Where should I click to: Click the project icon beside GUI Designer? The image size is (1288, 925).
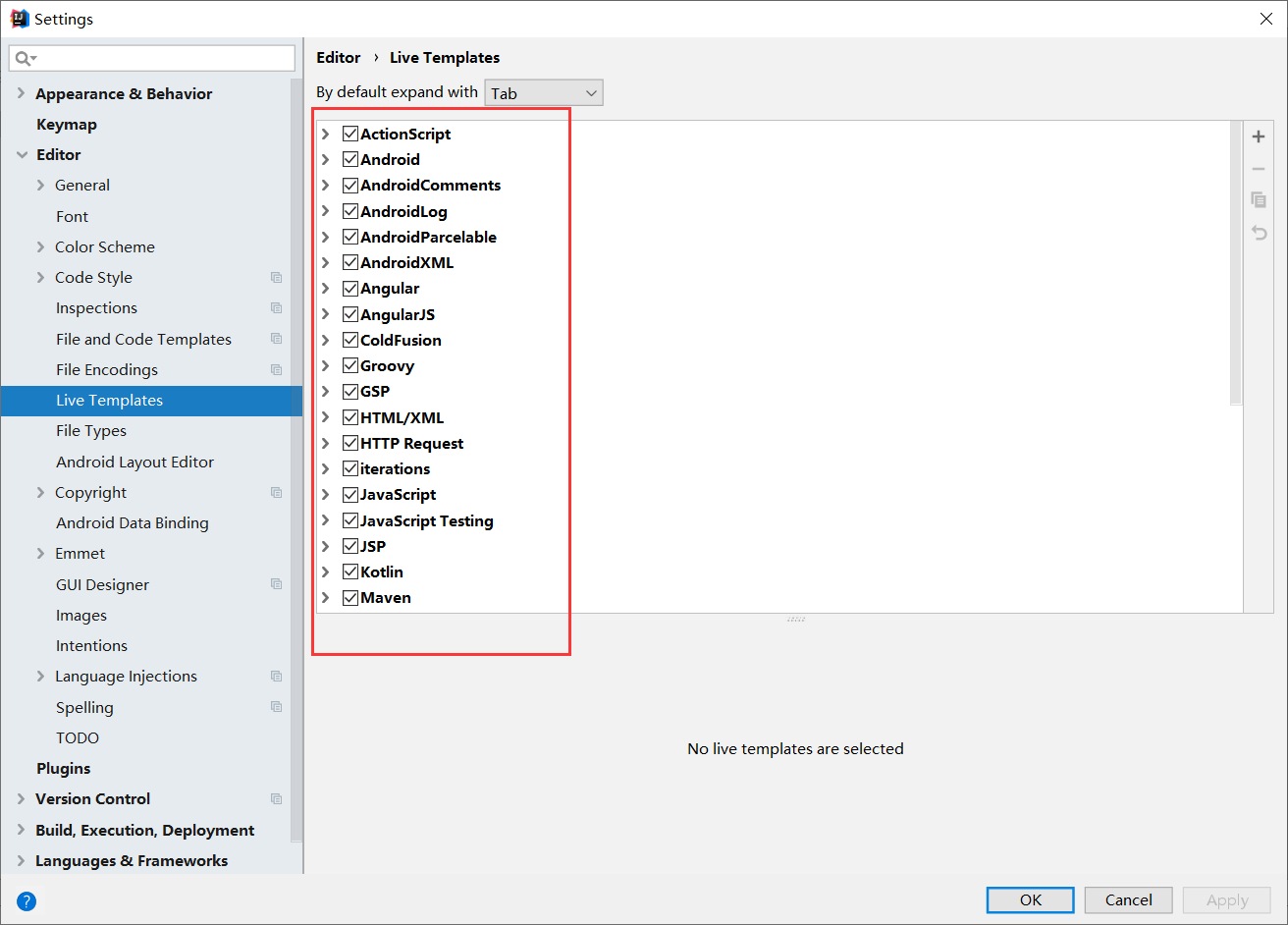[276, 584]
